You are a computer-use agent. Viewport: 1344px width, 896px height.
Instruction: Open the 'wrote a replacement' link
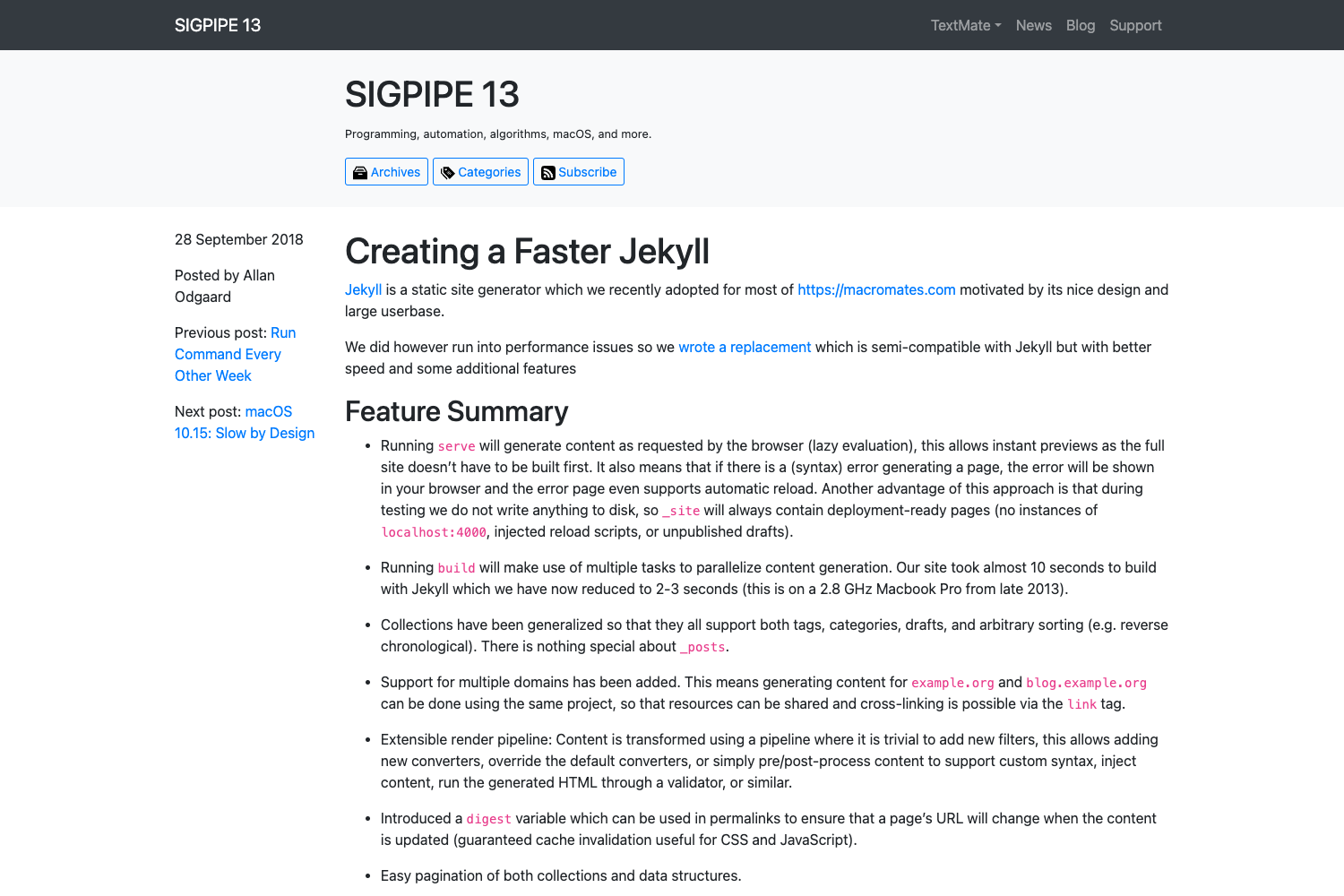click(x=744, y=347)
